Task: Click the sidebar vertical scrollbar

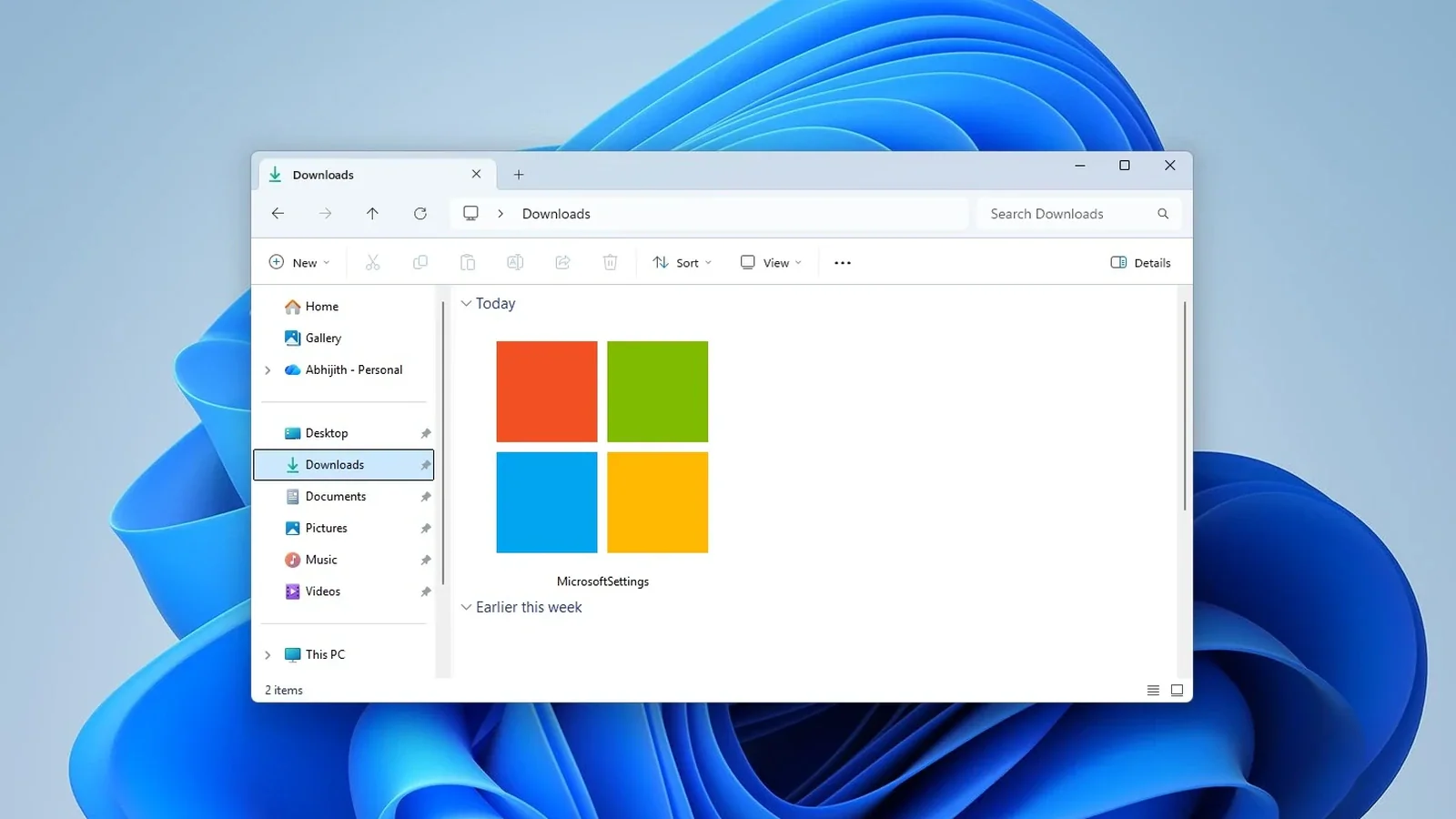Action: (x=442, y=443)
